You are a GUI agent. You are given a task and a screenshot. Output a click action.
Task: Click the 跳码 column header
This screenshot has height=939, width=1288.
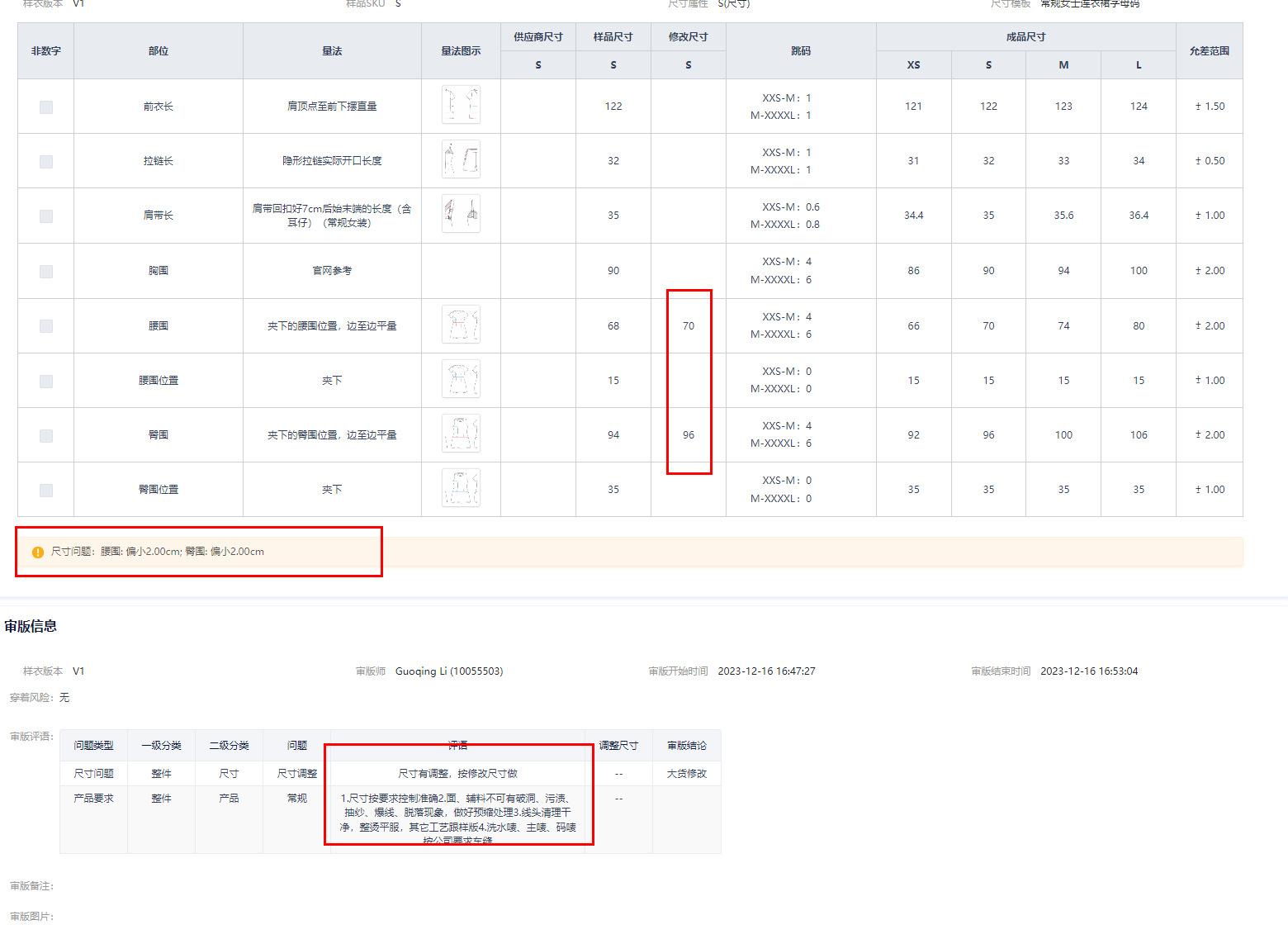pyautogui.click(x=800, y=51)
